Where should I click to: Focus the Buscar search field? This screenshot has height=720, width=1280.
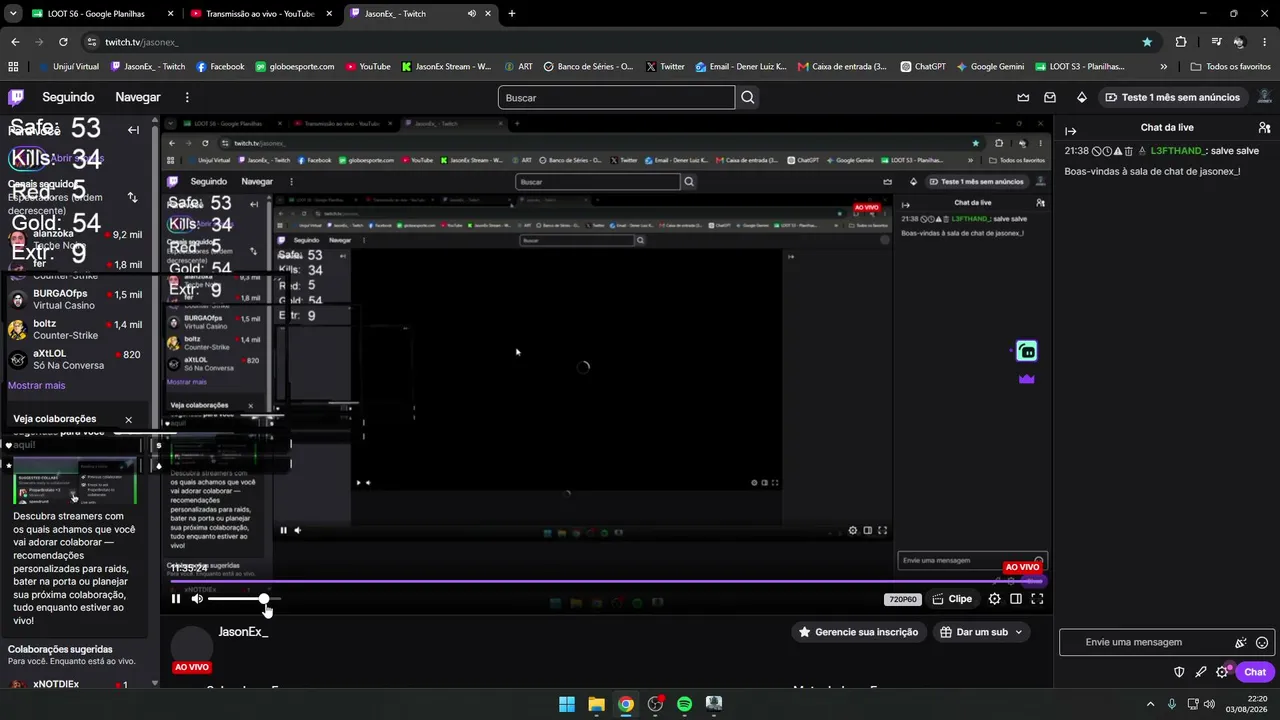pos(616,97)
